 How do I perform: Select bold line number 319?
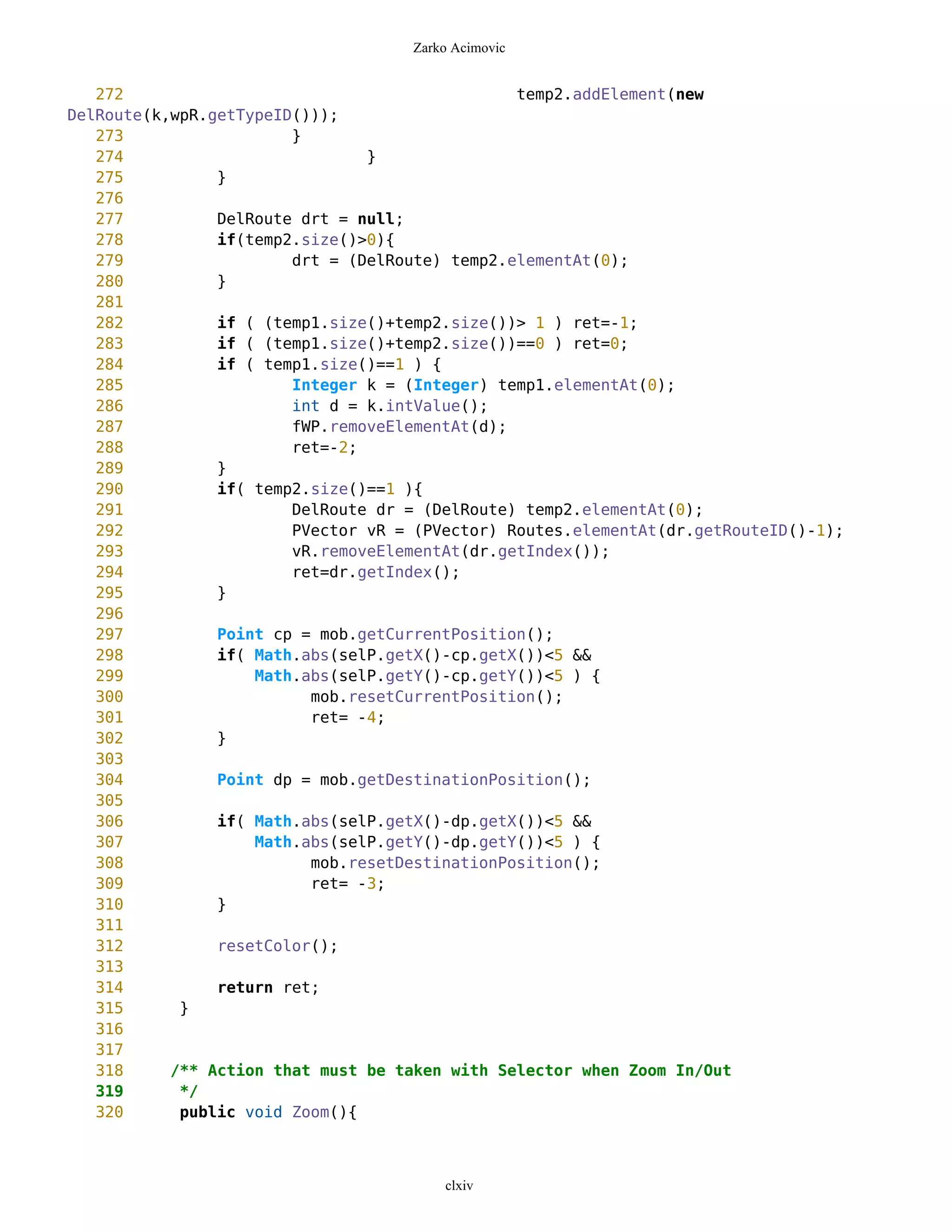(109, 1092)
